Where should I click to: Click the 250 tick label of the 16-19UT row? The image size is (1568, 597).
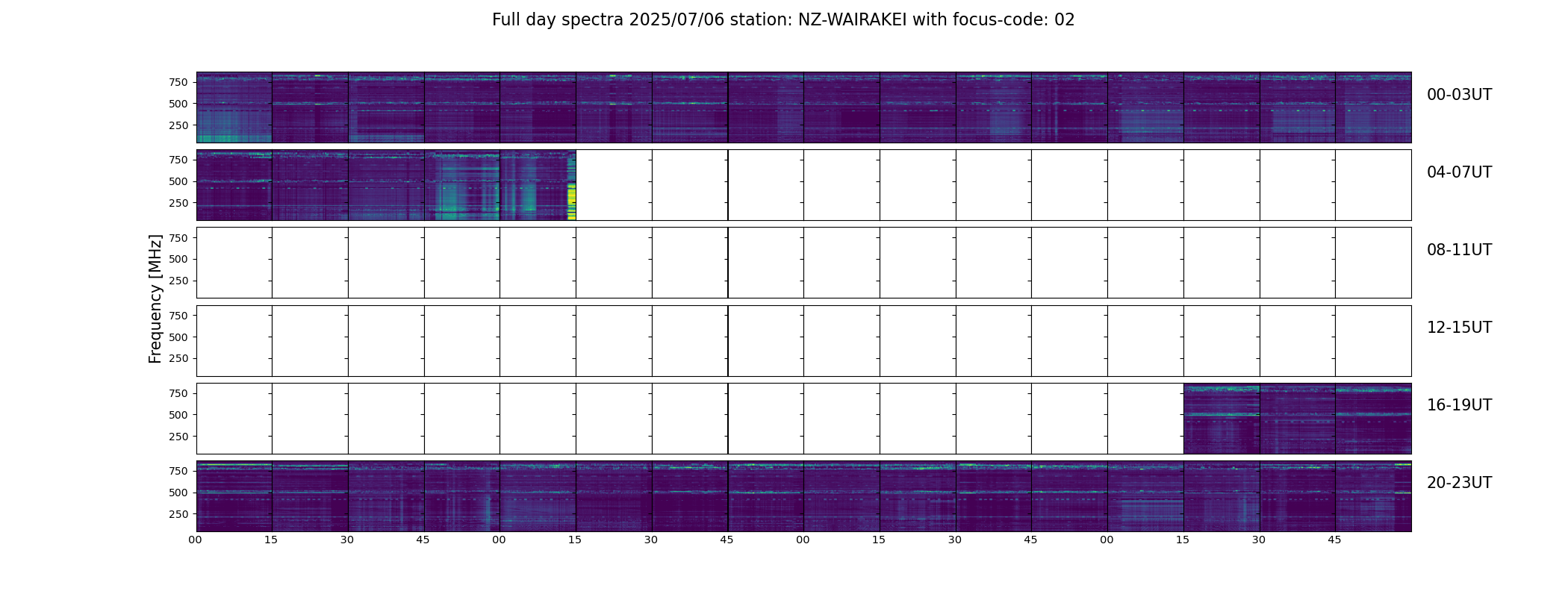click(178, 437)
